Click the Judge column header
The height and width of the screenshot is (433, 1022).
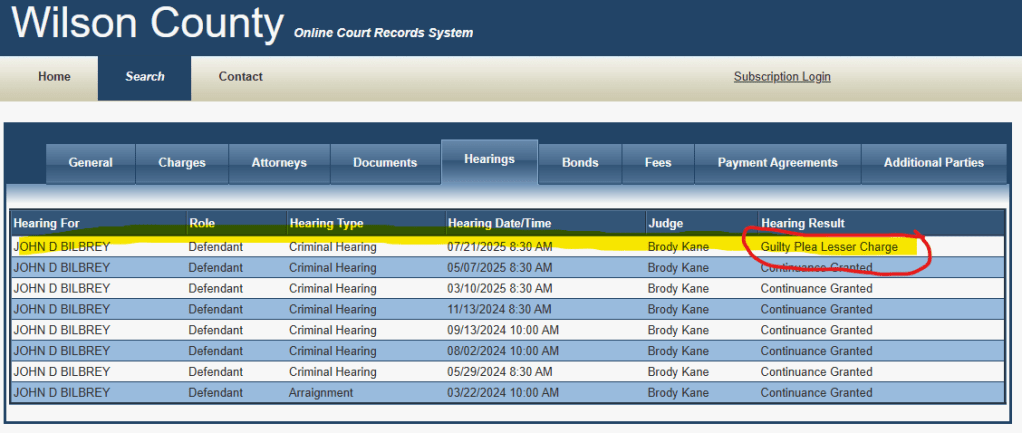click(666, 223)
